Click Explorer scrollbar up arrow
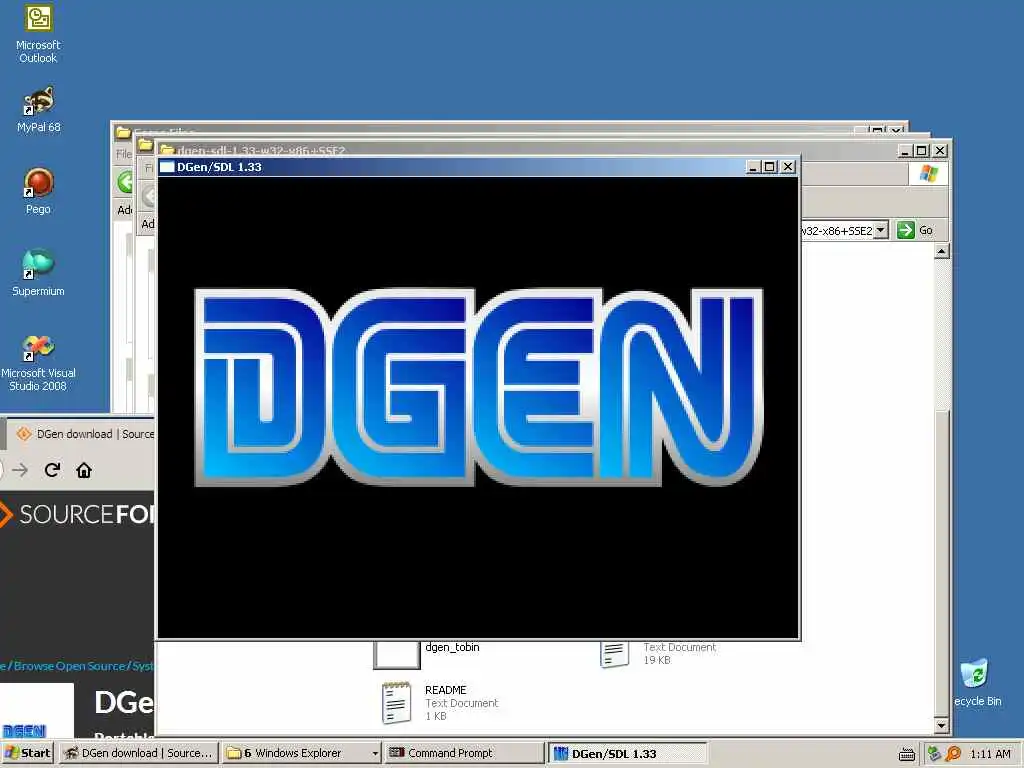 (941, 251)
